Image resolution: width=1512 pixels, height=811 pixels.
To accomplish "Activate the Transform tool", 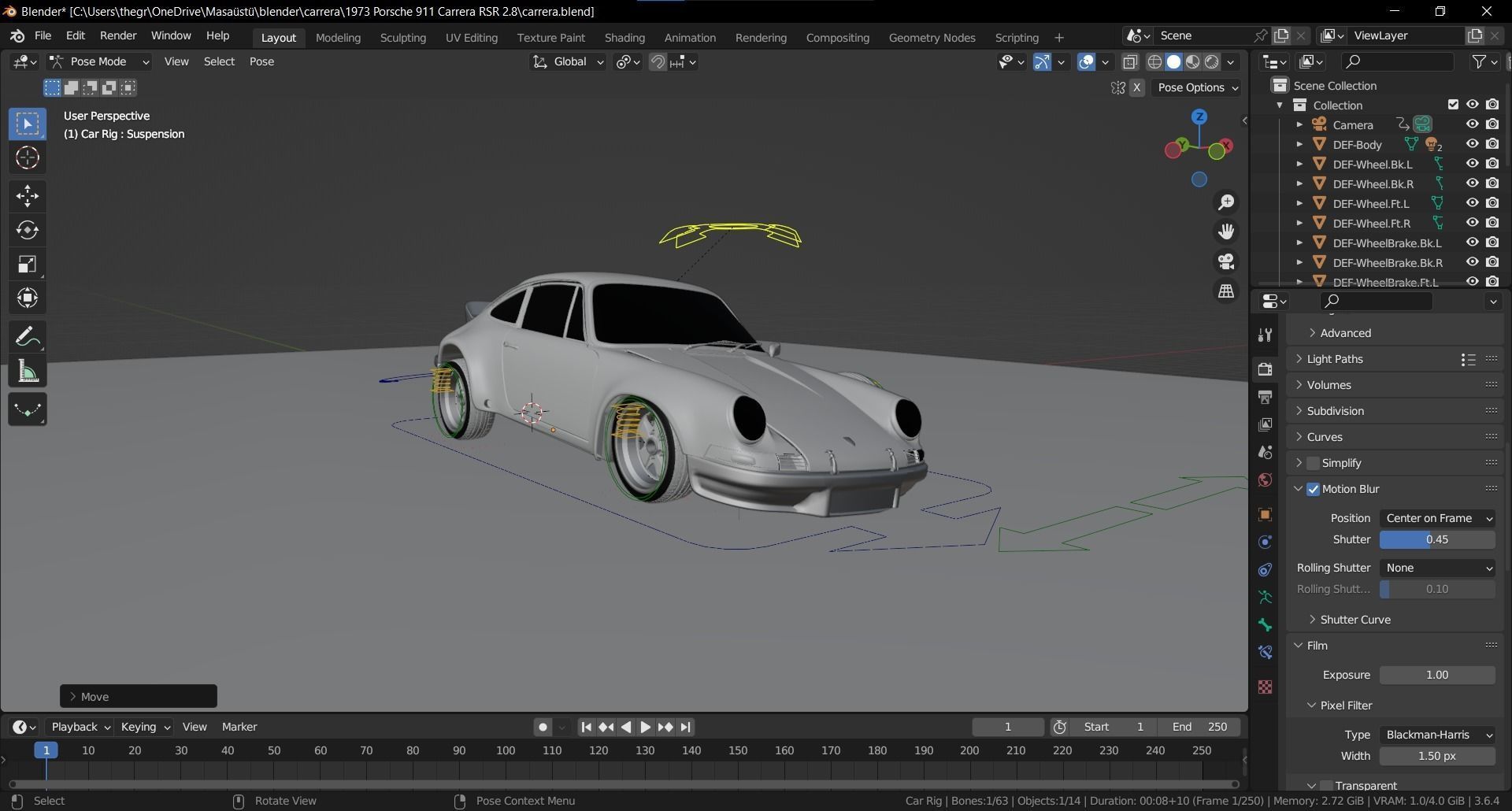I will click(x=28, y=298).
